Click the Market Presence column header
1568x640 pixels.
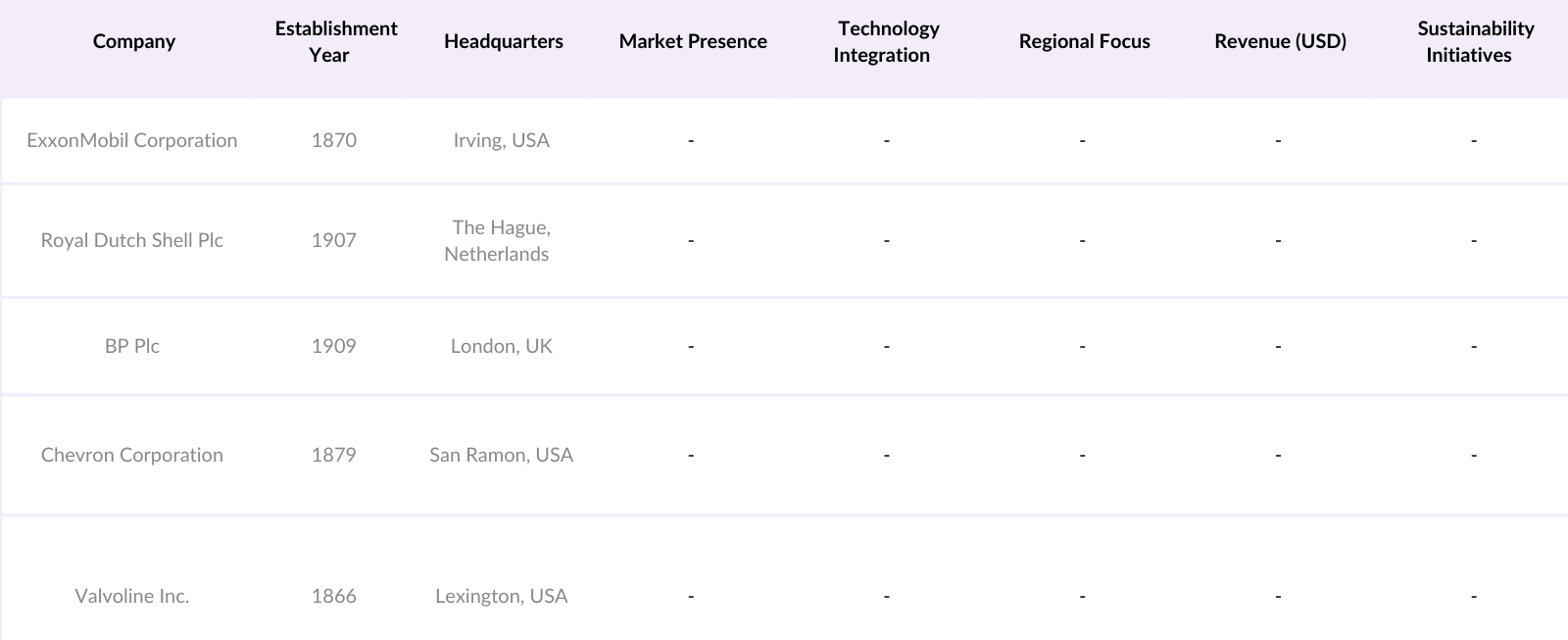pos(692,41)
